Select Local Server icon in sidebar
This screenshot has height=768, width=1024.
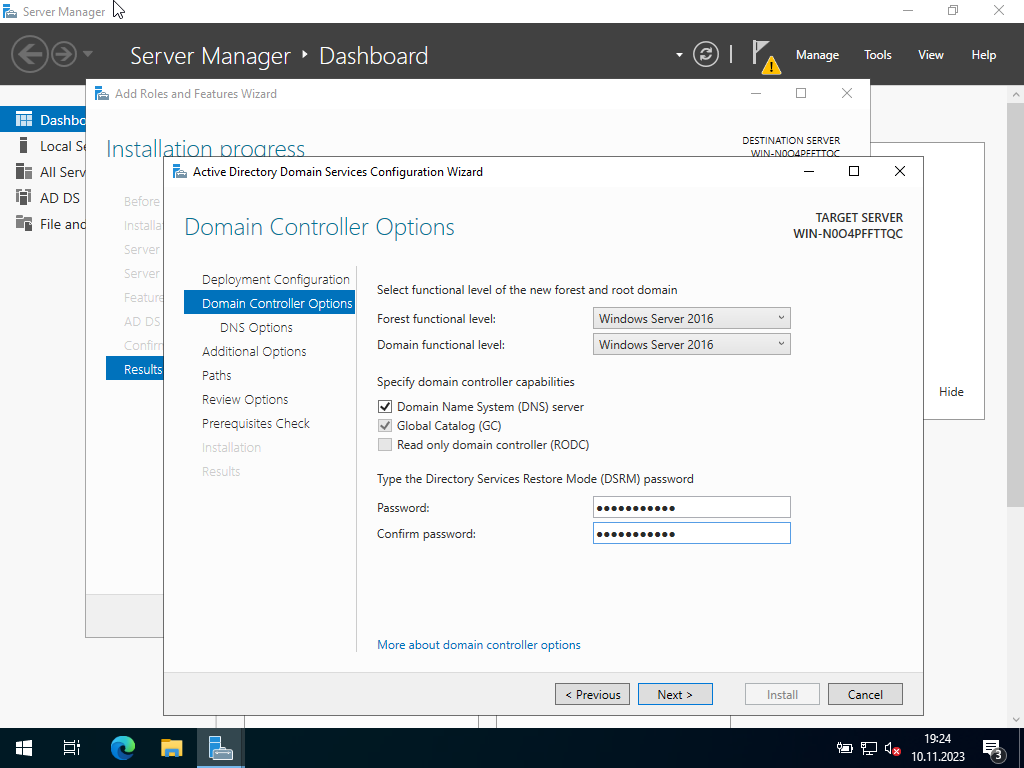coord(24,146)
